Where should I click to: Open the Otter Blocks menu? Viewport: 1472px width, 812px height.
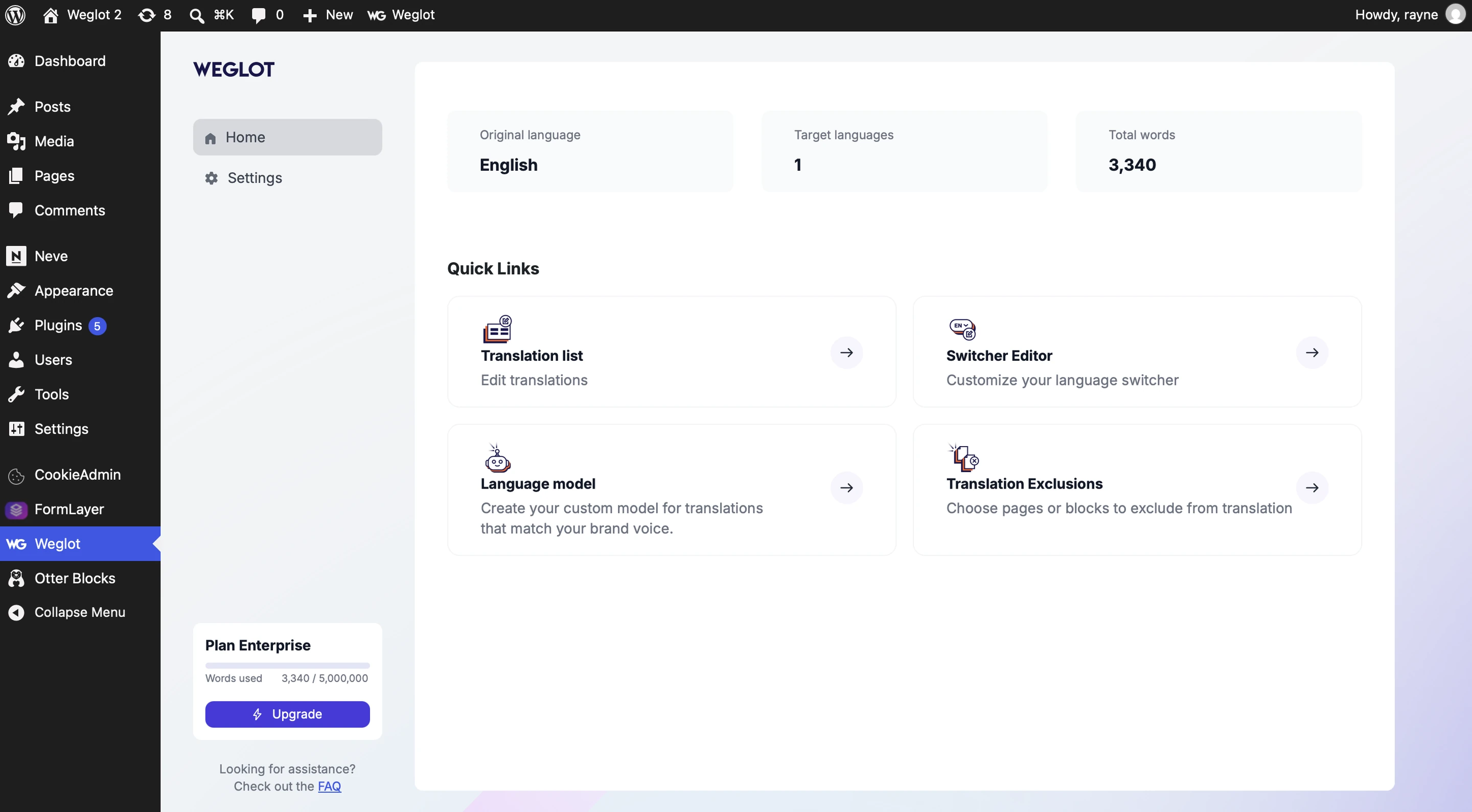click(80, 578)
